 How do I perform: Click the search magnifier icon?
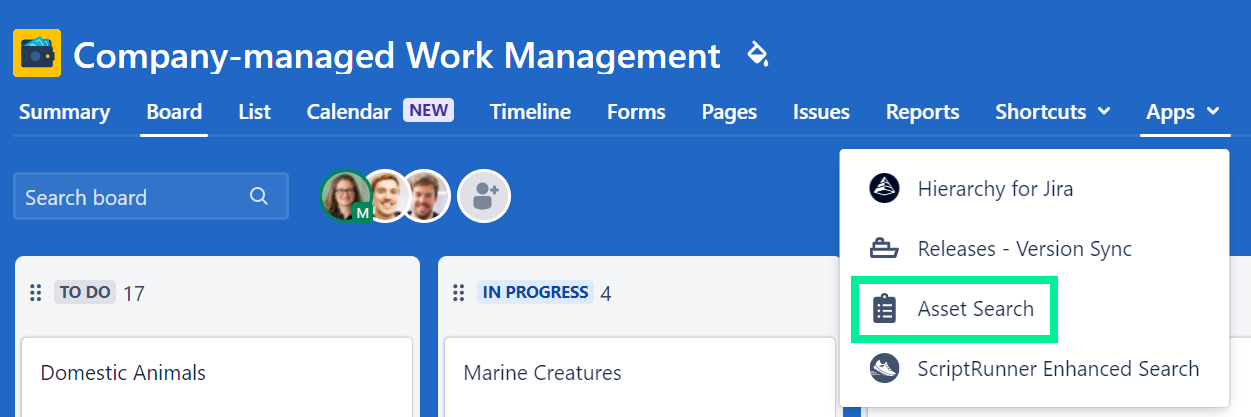[259, 196]
